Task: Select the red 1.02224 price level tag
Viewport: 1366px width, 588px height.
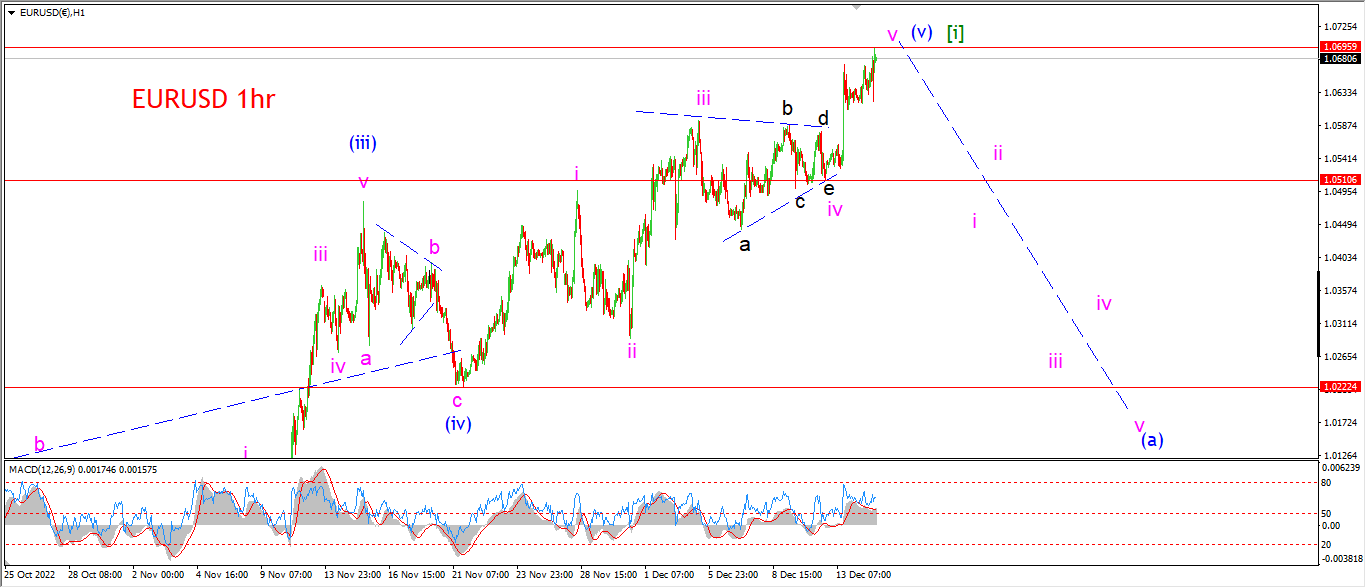Action: (1340, 387)
